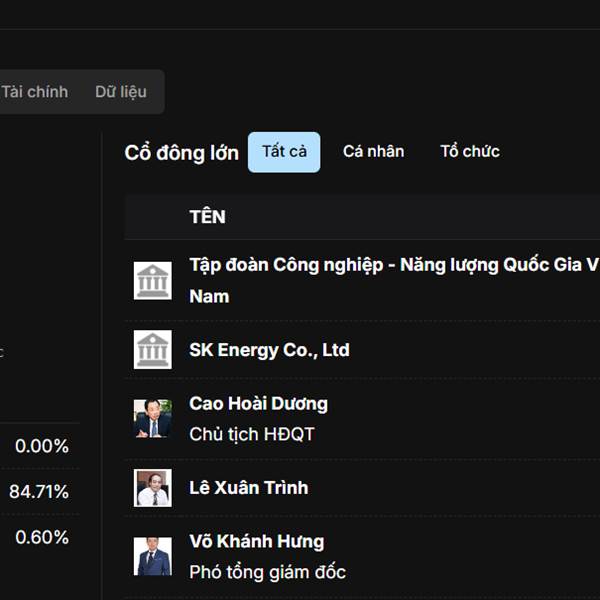The height and width of the screenshot is (600, 600).
Task: Filter shareholders by Tổ chức
Action: click(470, 152)
